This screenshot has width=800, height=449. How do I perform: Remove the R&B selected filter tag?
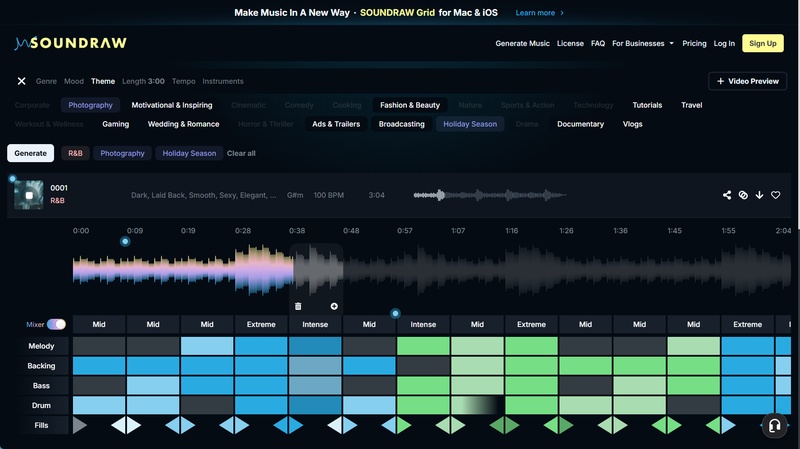tap(75, 153)
